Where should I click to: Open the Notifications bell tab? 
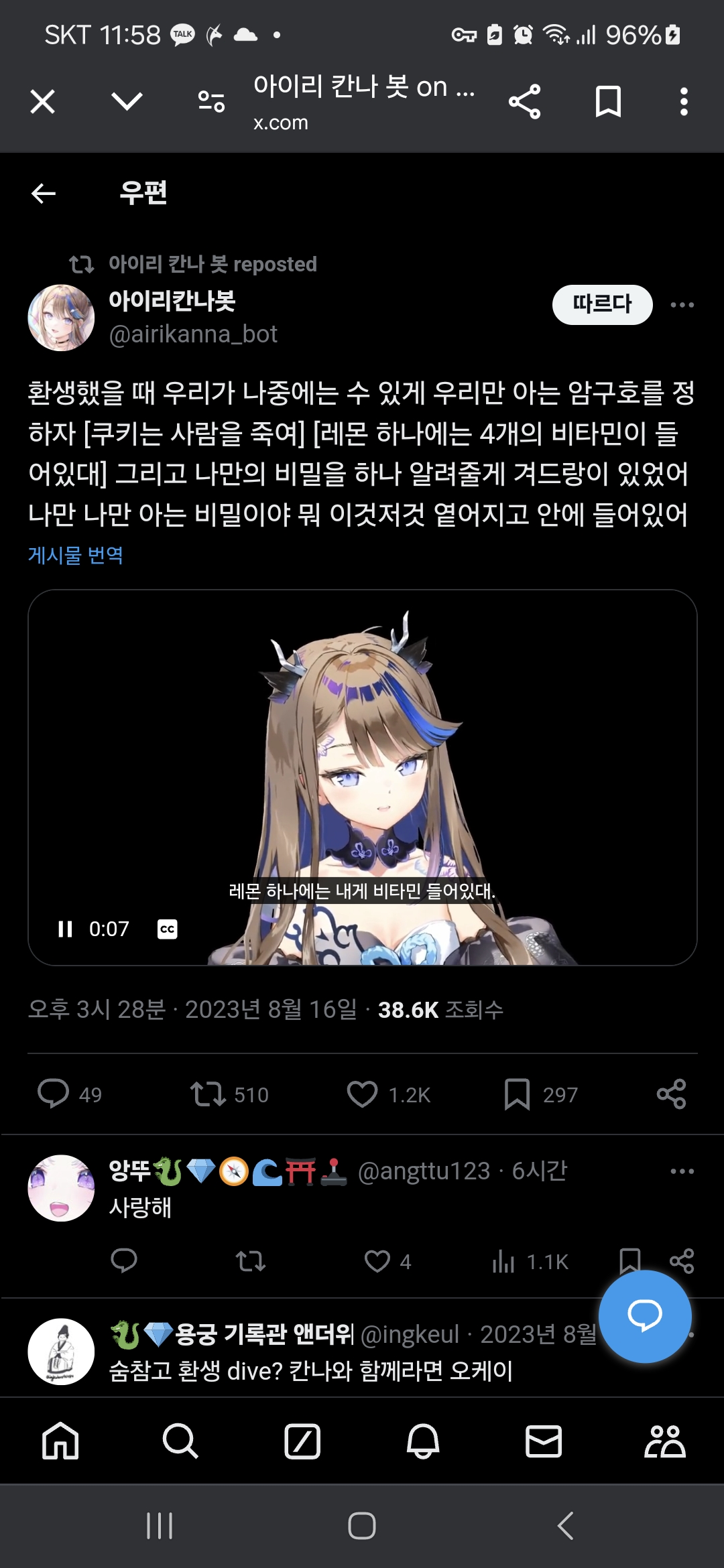pos(423,1441)
